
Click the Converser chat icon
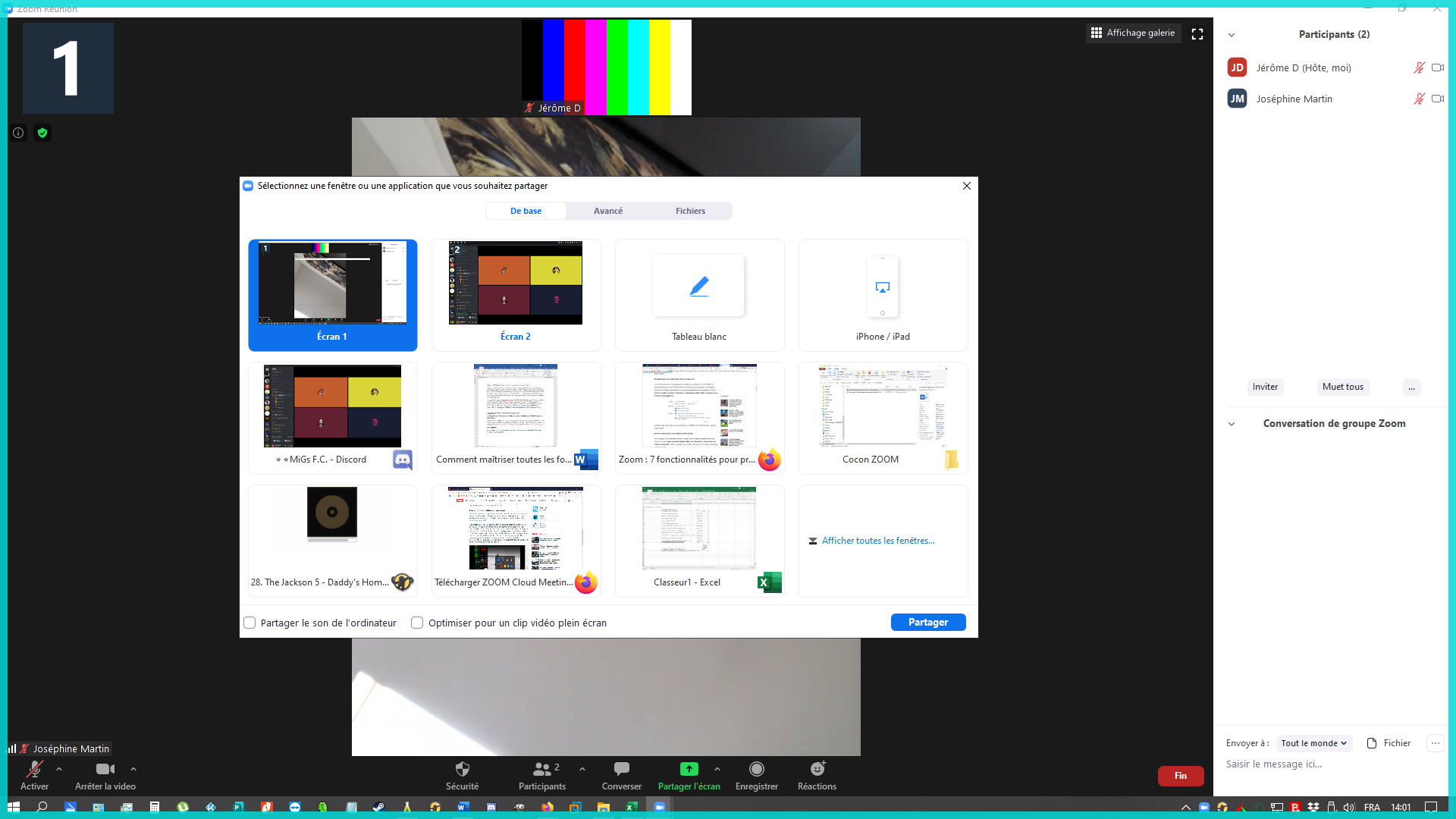pyautogui.click(x=621, y=769)
